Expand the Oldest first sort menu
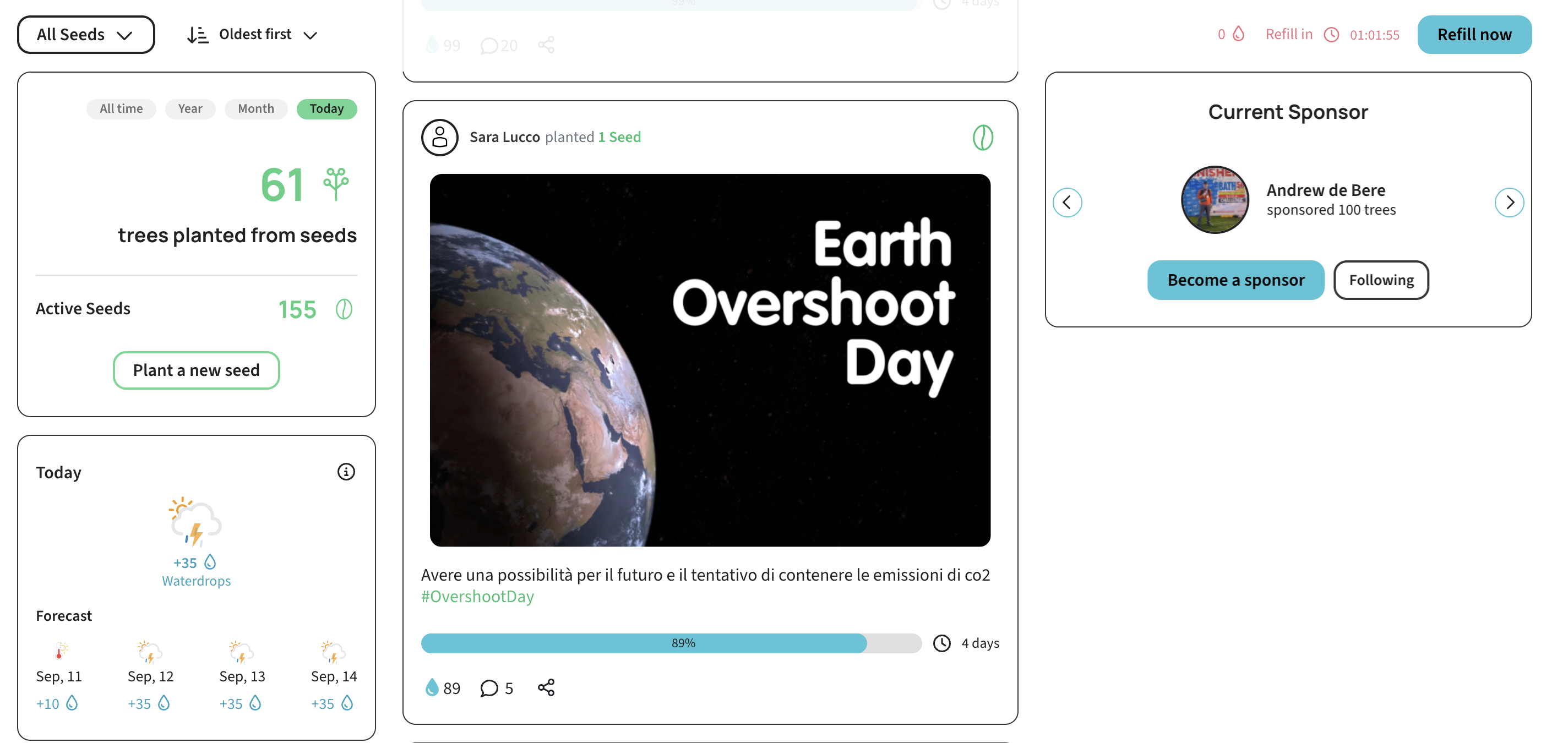The image size is (1568, 743). (253, 35)
